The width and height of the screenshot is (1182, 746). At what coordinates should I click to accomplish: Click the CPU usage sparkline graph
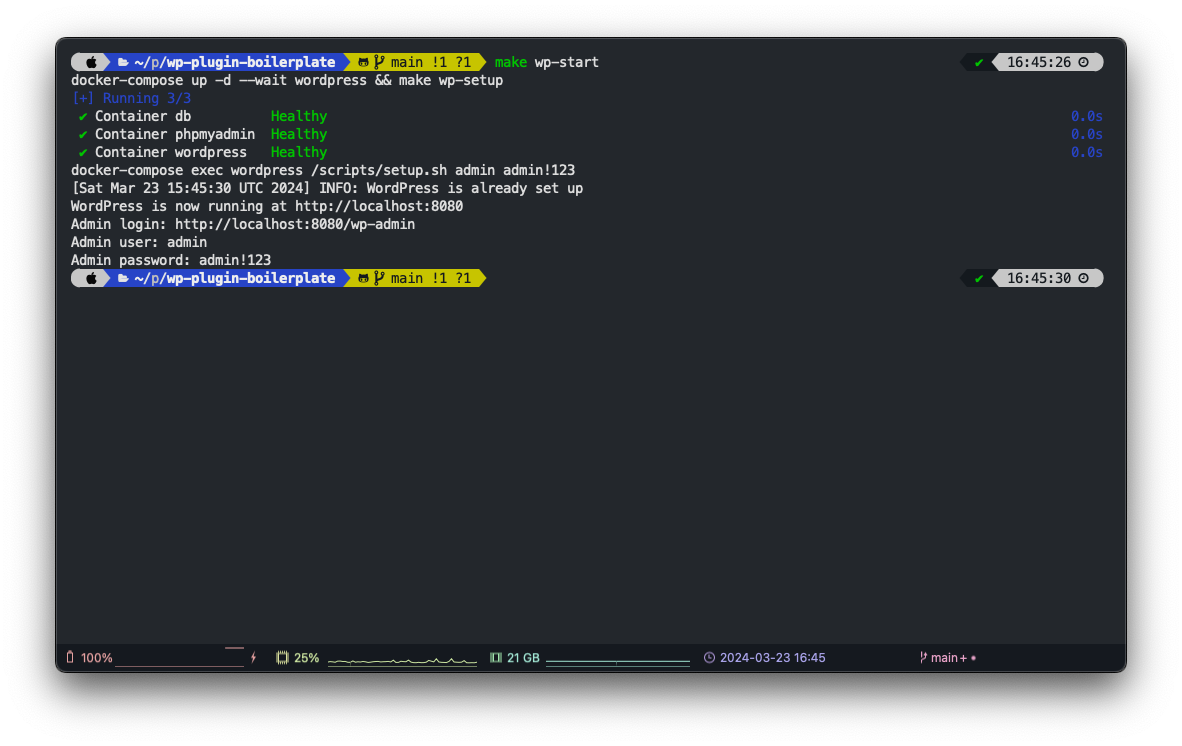click(x=403, y=661)
